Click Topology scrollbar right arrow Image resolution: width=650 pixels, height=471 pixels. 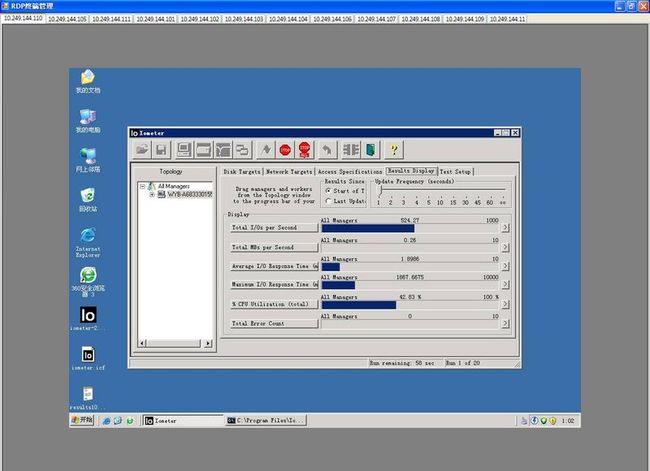[208, 343]
